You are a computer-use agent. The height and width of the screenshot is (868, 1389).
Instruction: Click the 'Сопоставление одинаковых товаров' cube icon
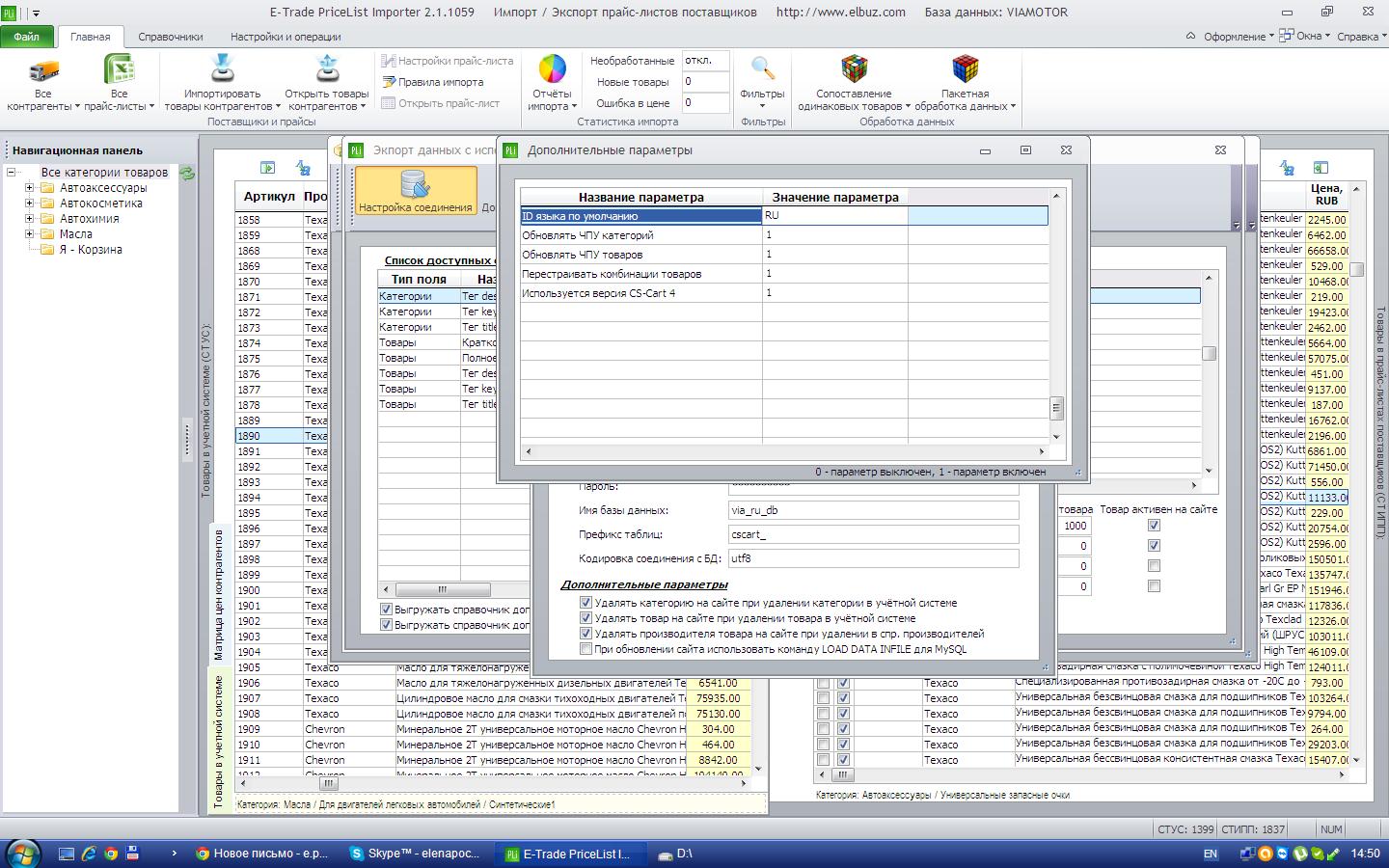tap(855, 69)
